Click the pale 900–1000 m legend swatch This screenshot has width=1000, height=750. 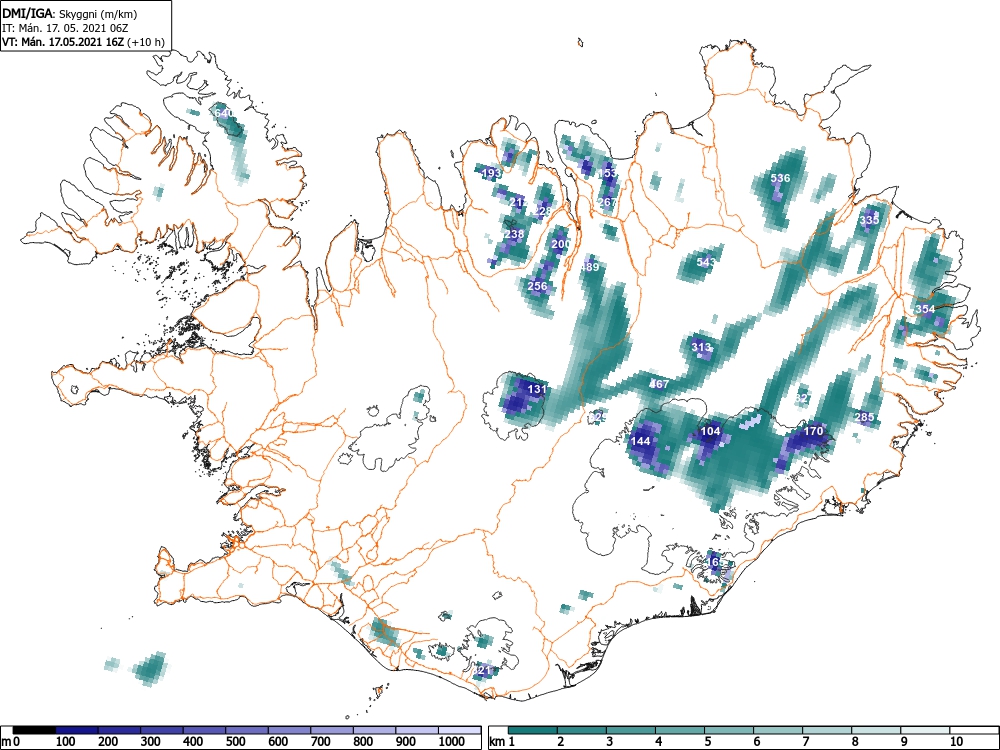coord(417,730)
